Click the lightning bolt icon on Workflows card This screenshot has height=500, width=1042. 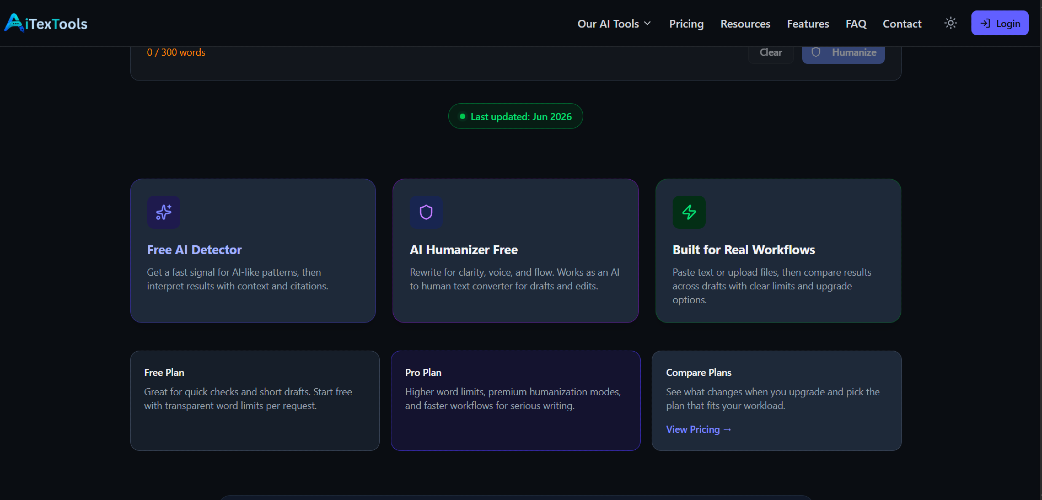(x=689, y=212)
